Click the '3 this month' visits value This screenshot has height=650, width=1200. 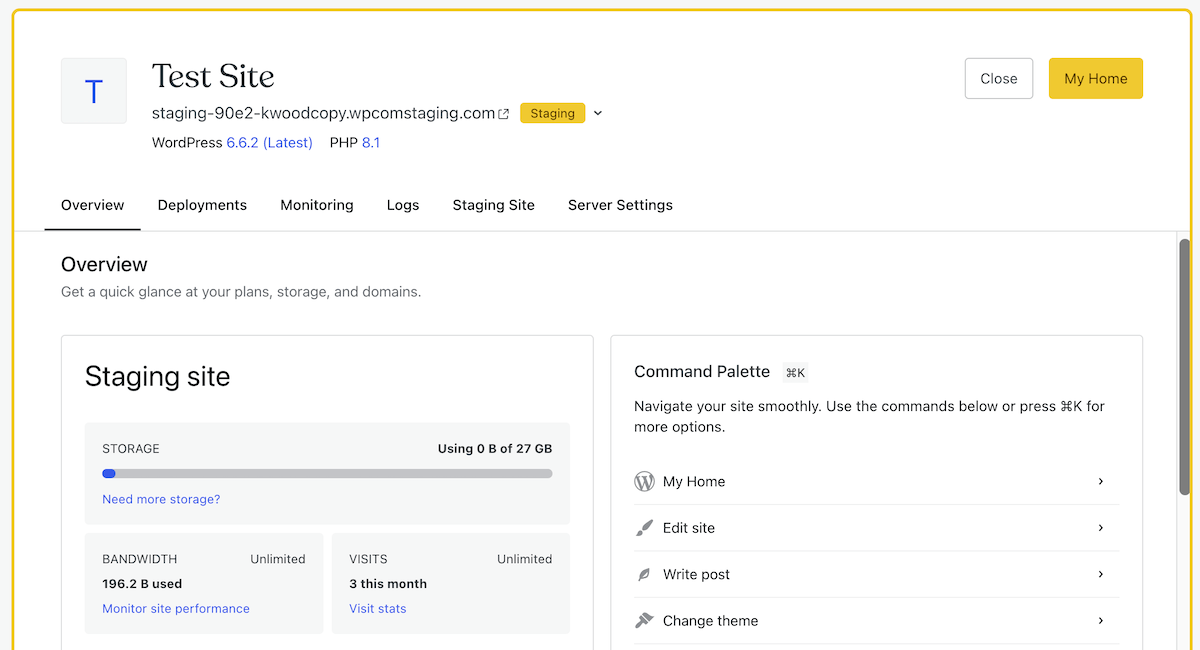coord(388,584)
